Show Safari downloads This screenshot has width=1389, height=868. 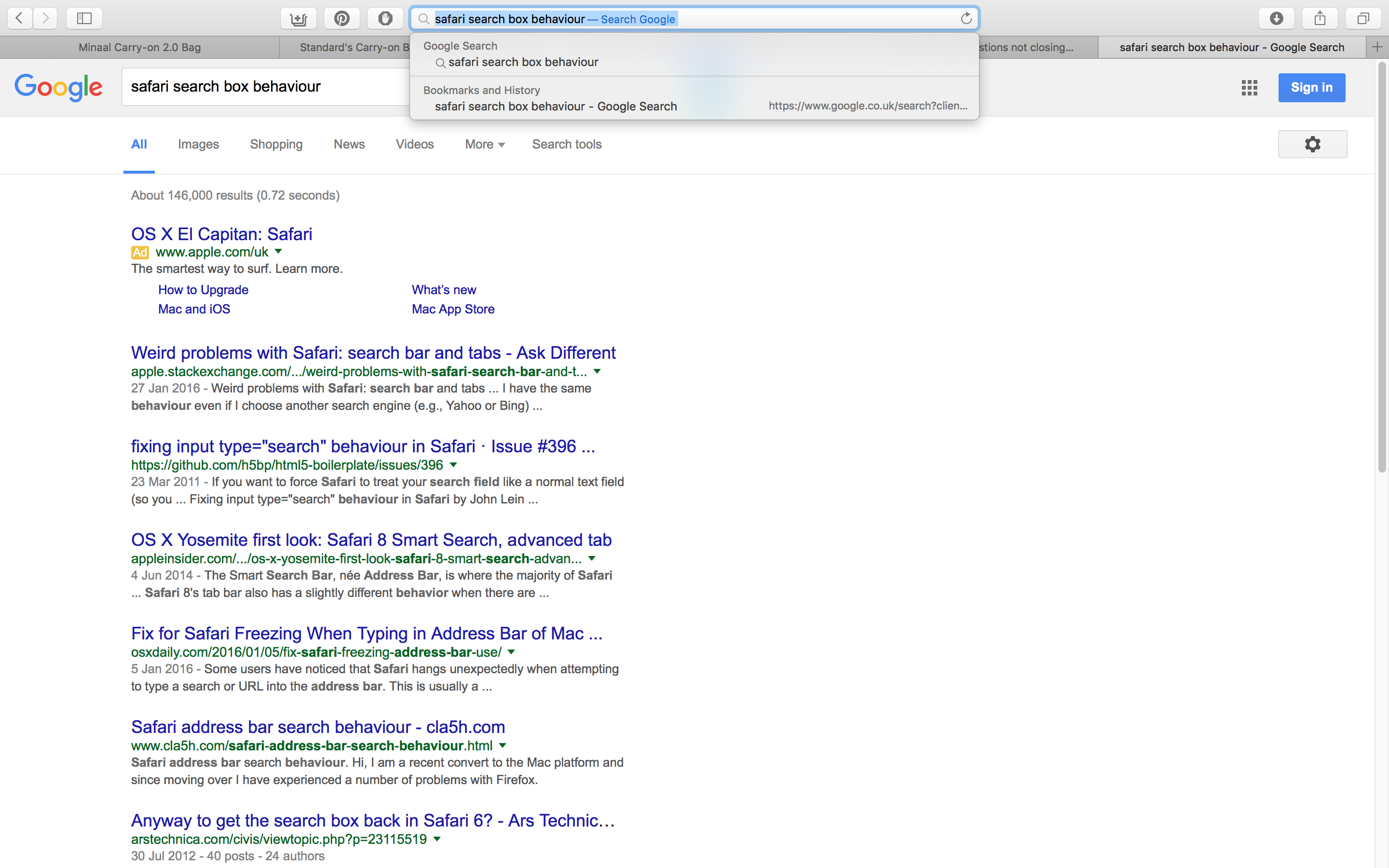[x=1277, y=18]
